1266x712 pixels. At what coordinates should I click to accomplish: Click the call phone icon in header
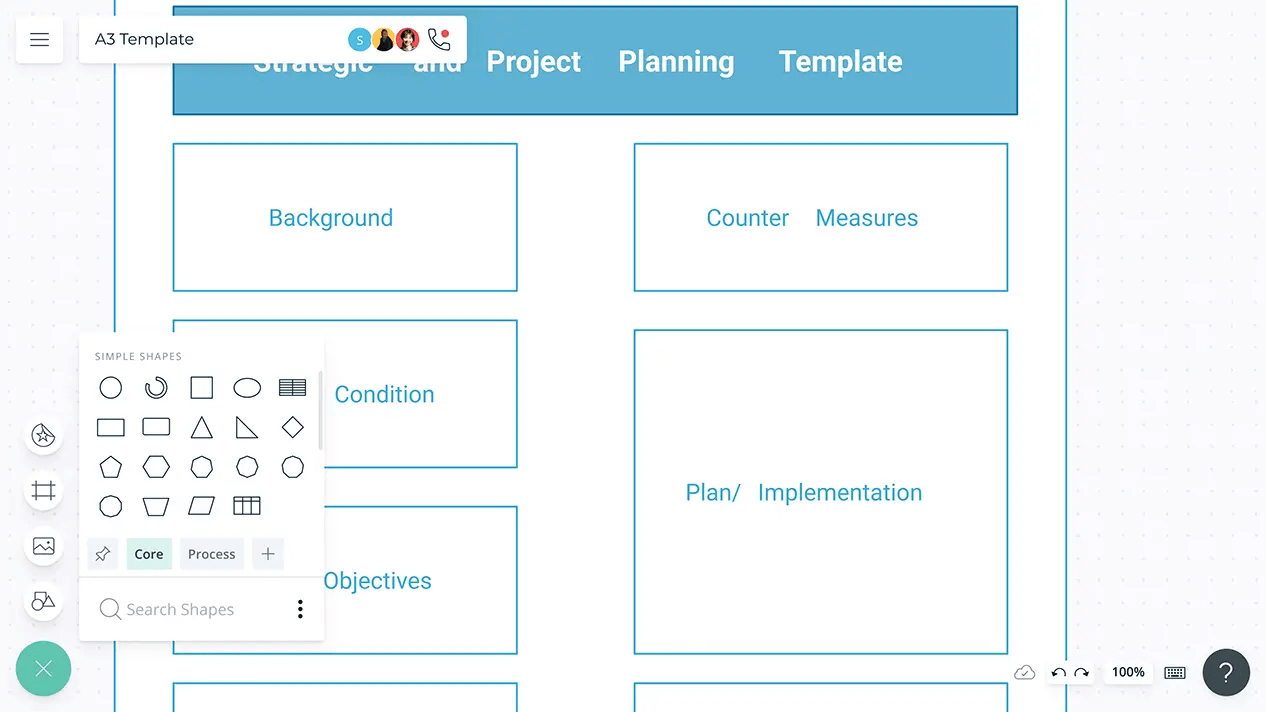coord(438,39)
